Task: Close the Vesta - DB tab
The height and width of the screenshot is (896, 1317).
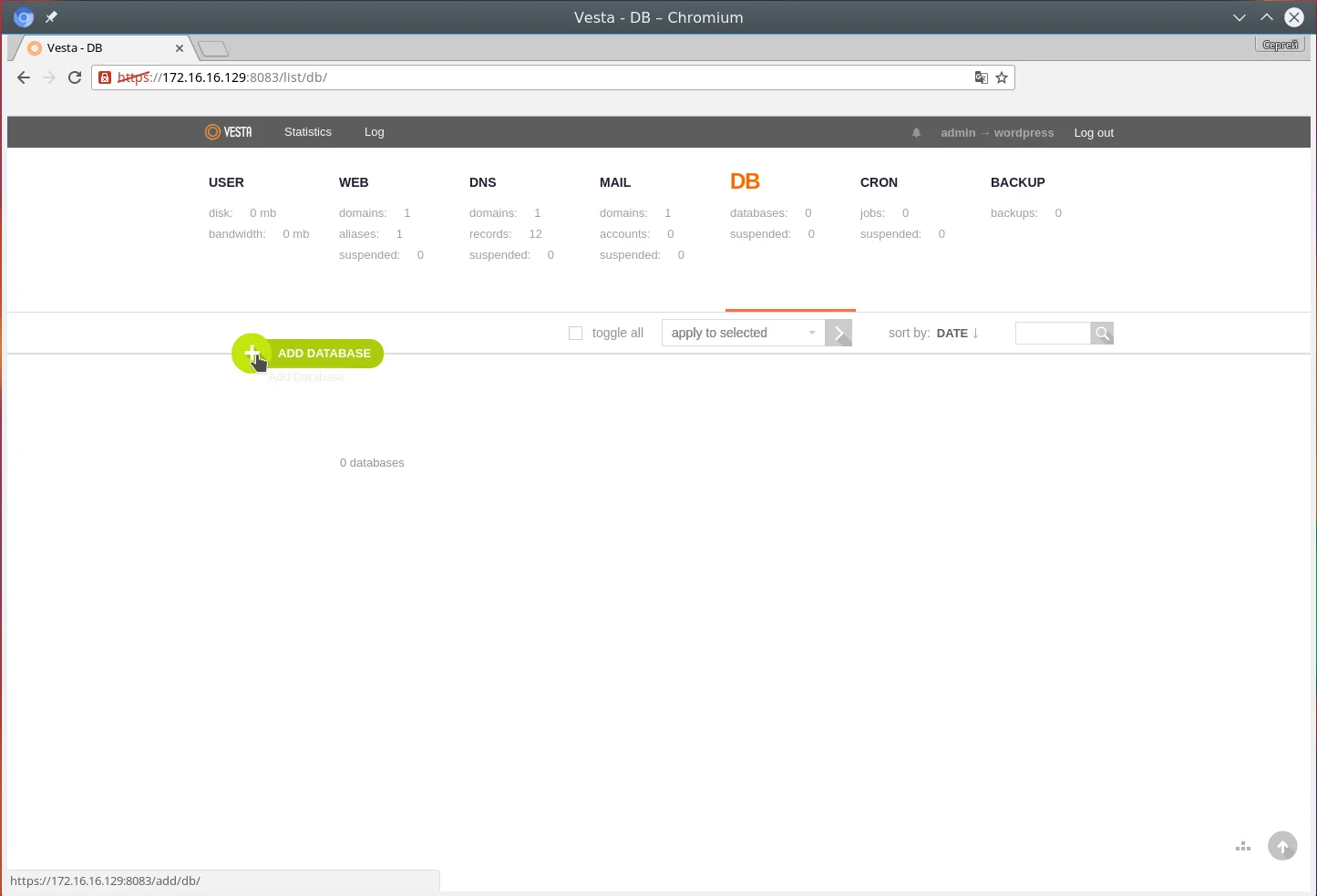Action: tap(180, 48)
